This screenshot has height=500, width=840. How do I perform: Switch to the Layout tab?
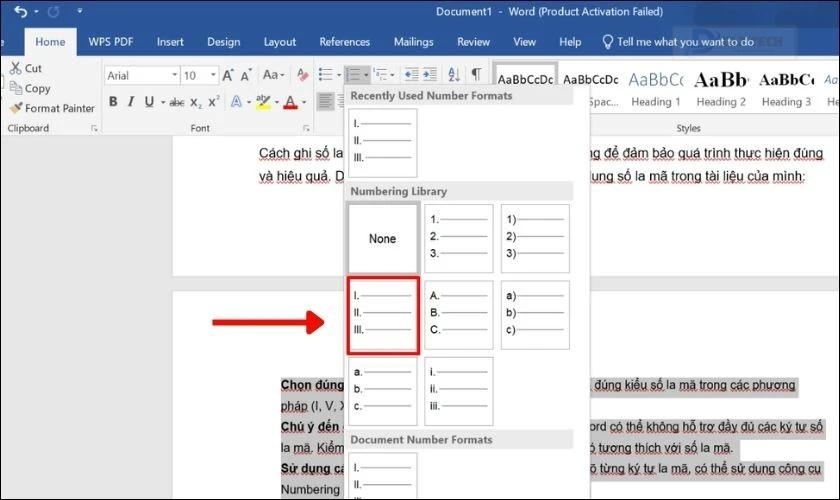280,42
